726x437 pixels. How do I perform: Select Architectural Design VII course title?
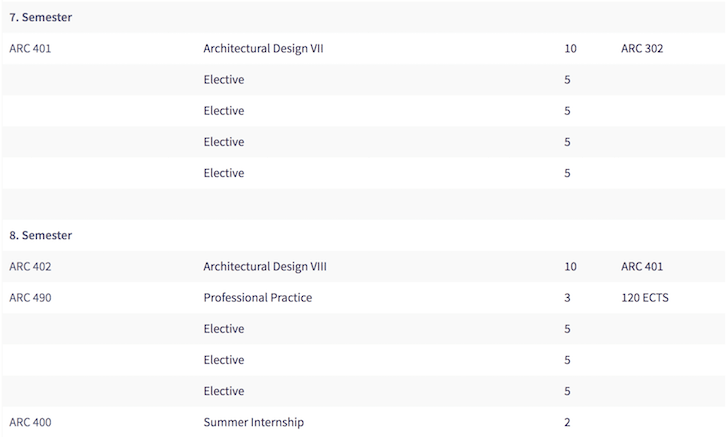coord(263,49)
